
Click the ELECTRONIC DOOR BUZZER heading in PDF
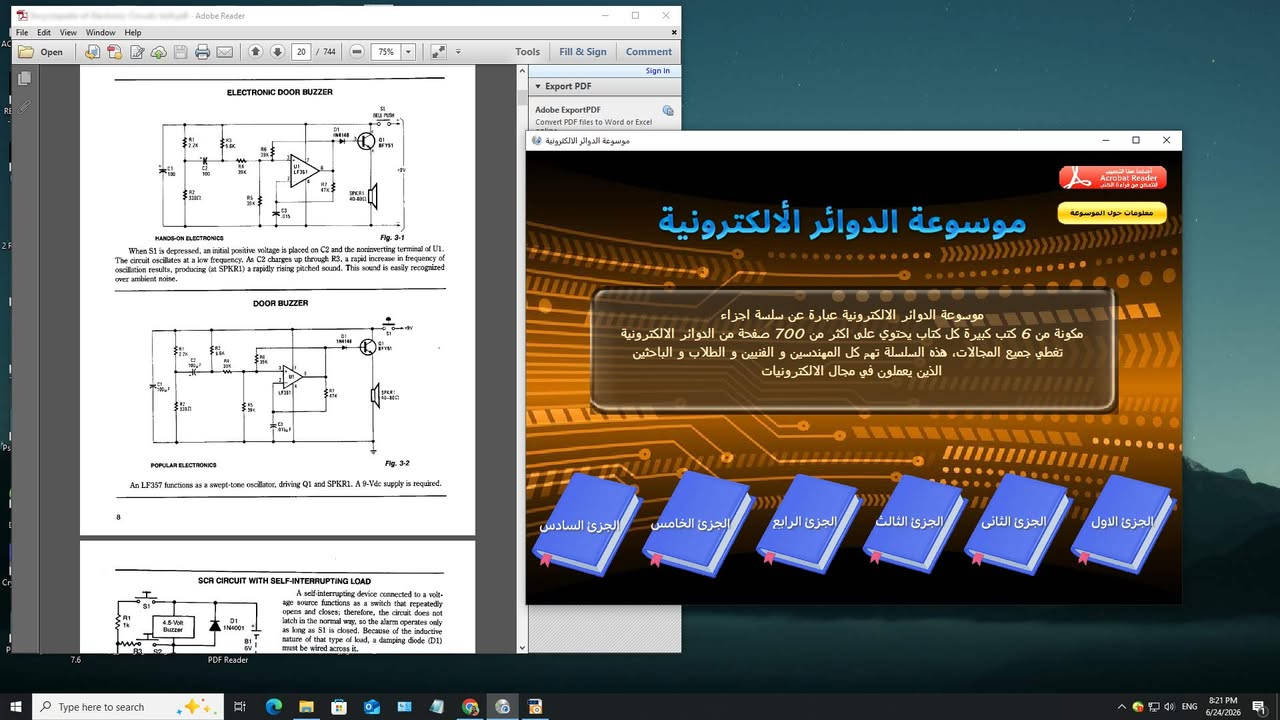point(280,92)
